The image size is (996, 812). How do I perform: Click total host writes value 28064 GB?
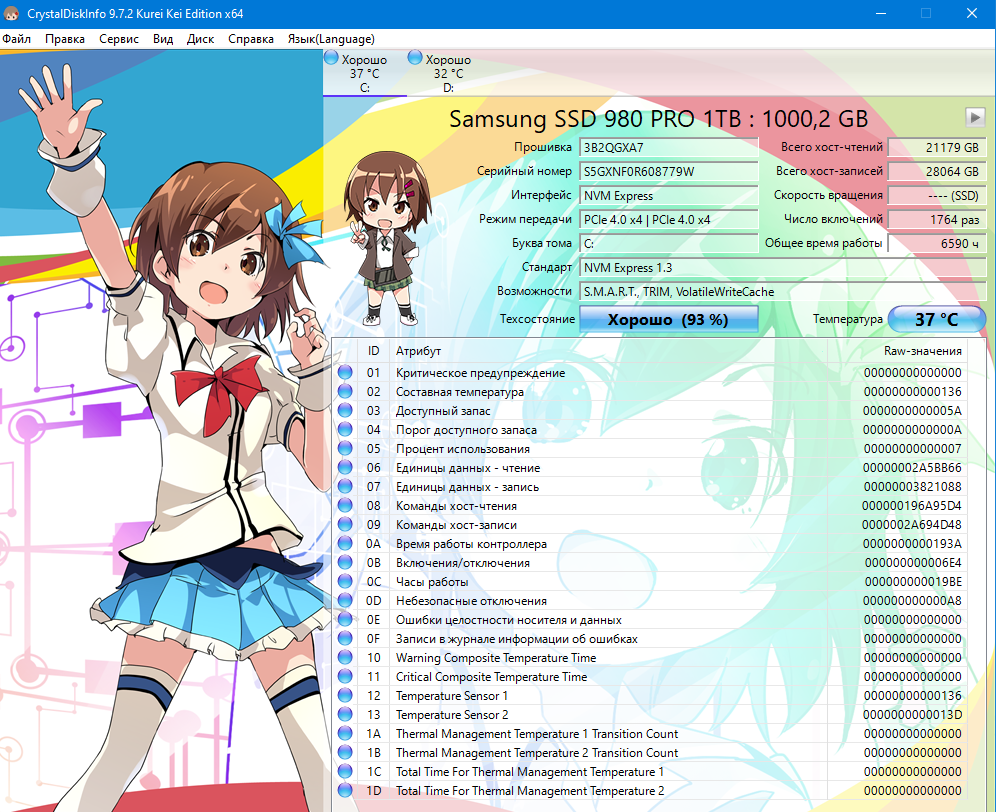tap(937, 172)
